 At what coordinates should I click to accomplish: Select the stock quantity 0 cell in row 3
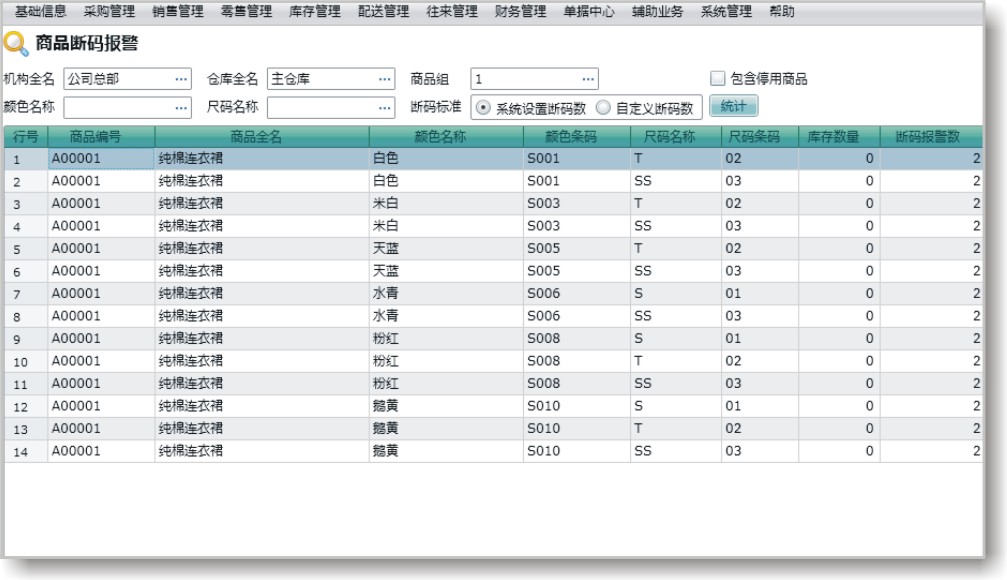pyautogui.click(x=839, y=204)
